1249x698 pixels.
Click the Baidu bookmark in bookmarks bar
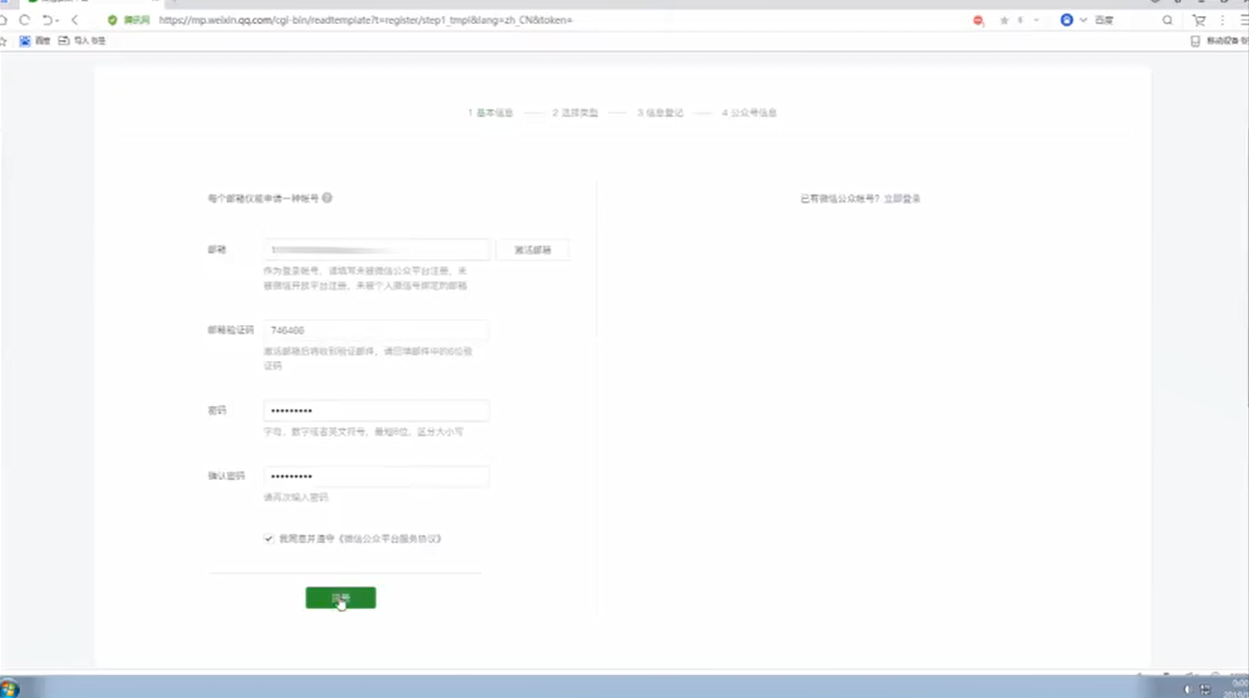click(x=35, y=41)
